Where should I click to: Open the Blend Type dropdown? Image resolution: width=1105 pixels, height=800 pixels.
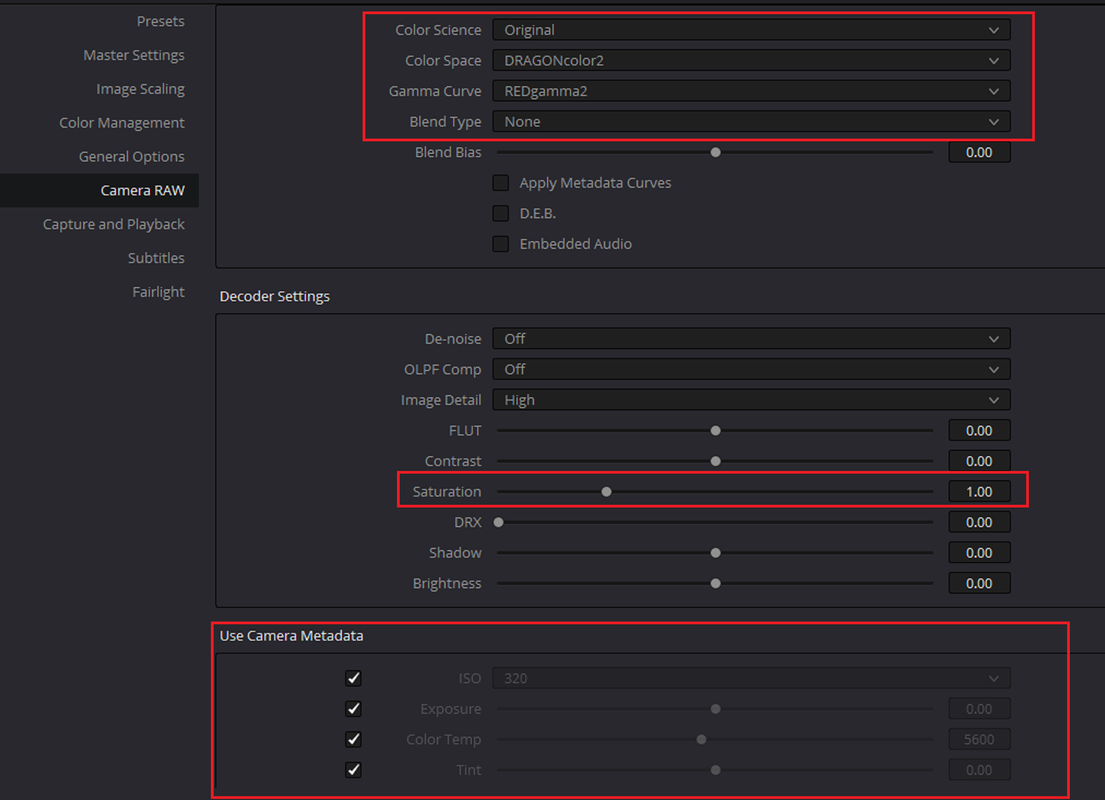[751, 121]
